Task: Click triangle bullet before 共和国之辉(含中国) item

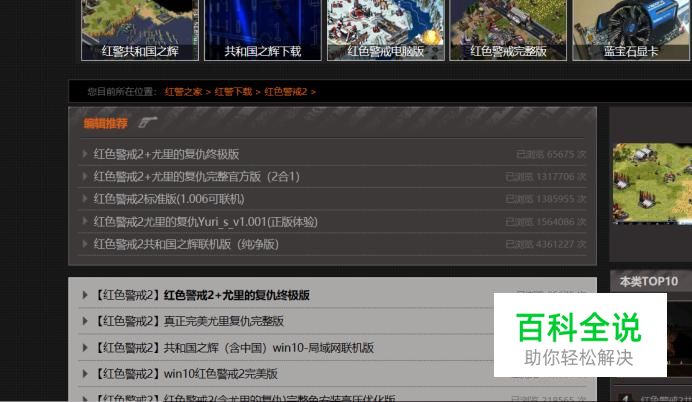Action: (85, 347)
